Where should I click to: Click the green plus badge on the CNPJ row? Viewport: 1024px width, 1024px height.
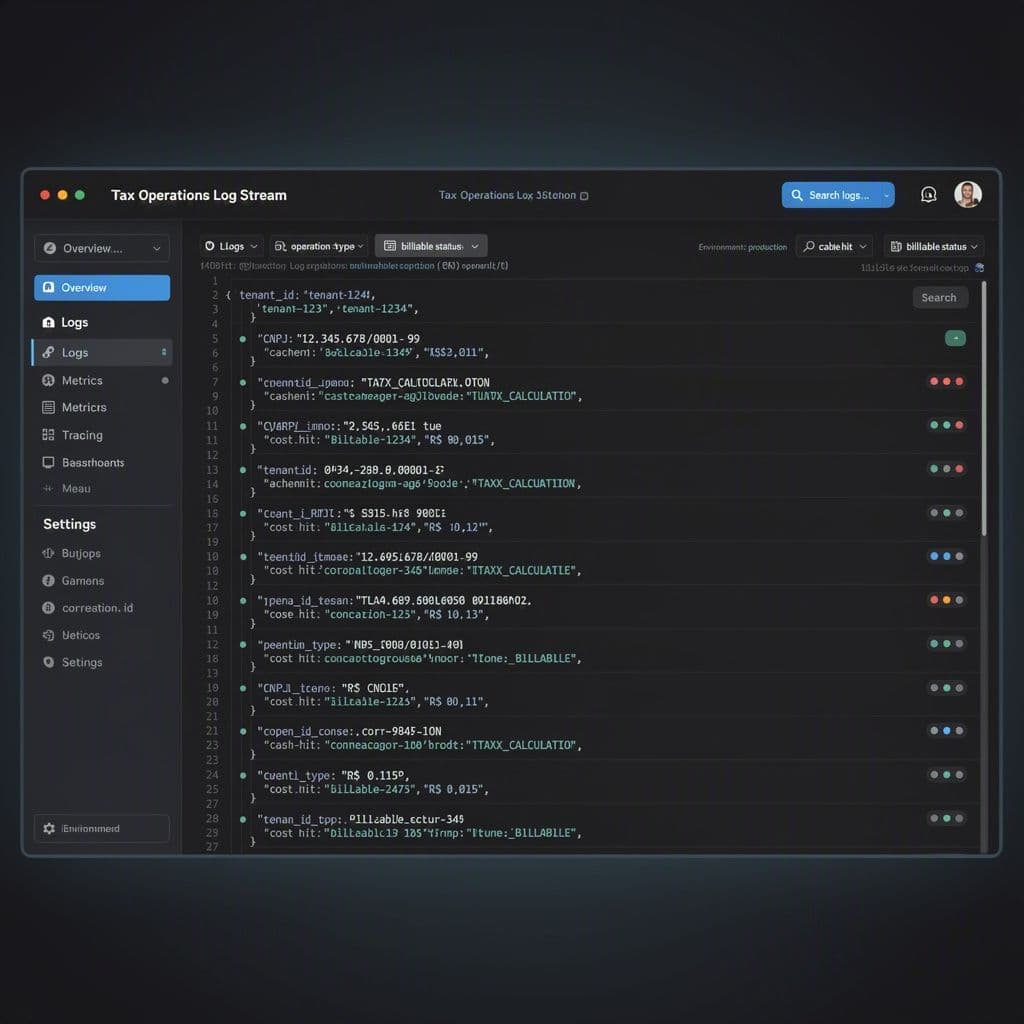tap(955, 338)
